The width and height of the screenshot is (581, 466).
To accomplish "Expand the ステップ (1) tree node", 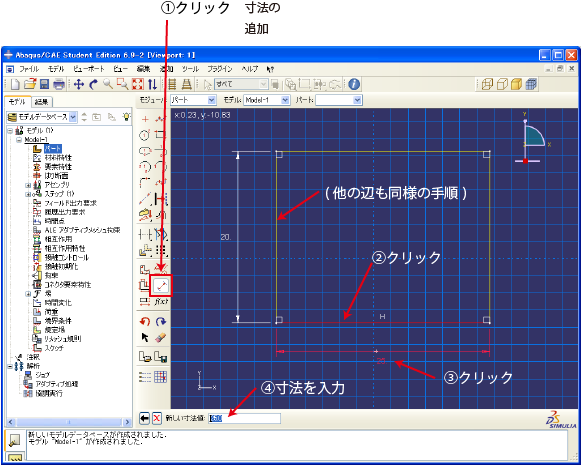I will pyautogui.click(x=28, y=194).
